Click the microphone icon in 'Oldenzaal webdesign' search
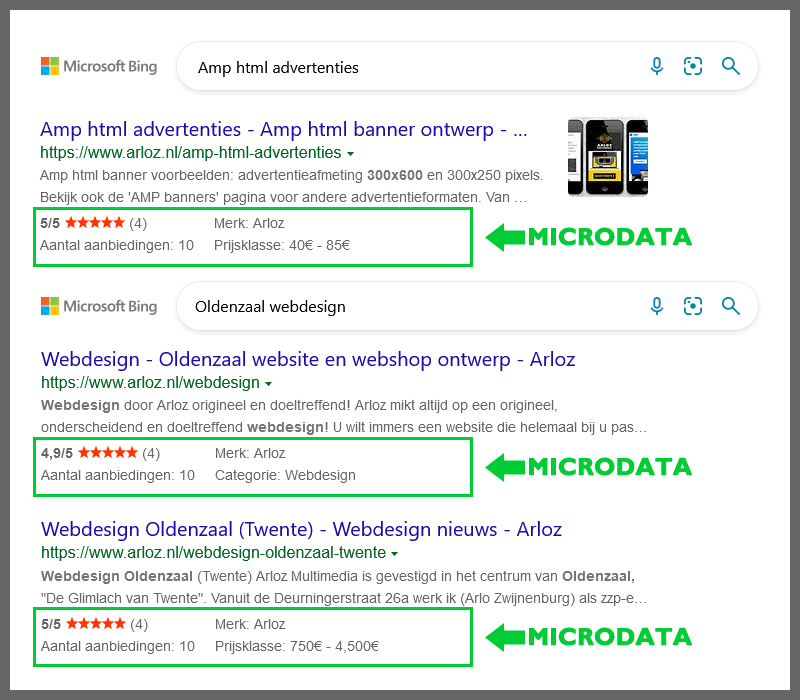This screenshot has width=800, height=700. [x=657, y=306]
